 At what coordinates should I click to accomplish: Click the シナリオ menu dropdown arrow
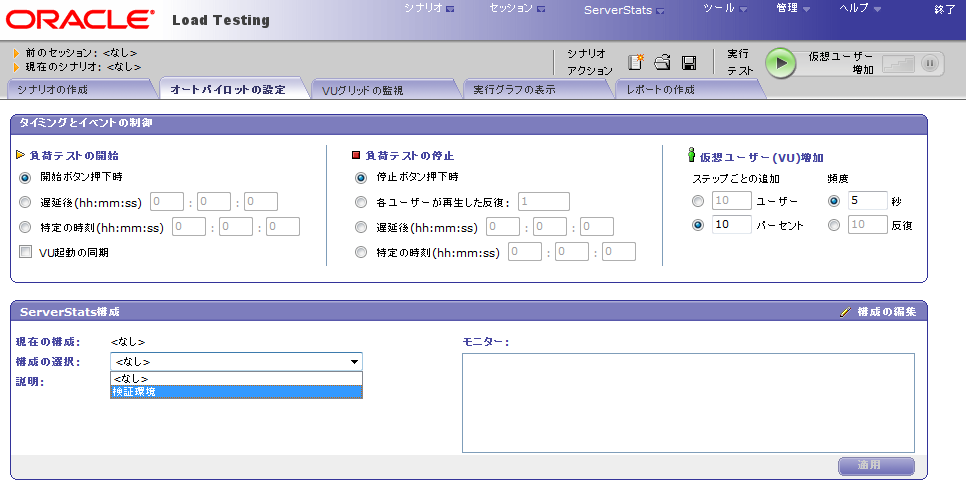(450, 9)
